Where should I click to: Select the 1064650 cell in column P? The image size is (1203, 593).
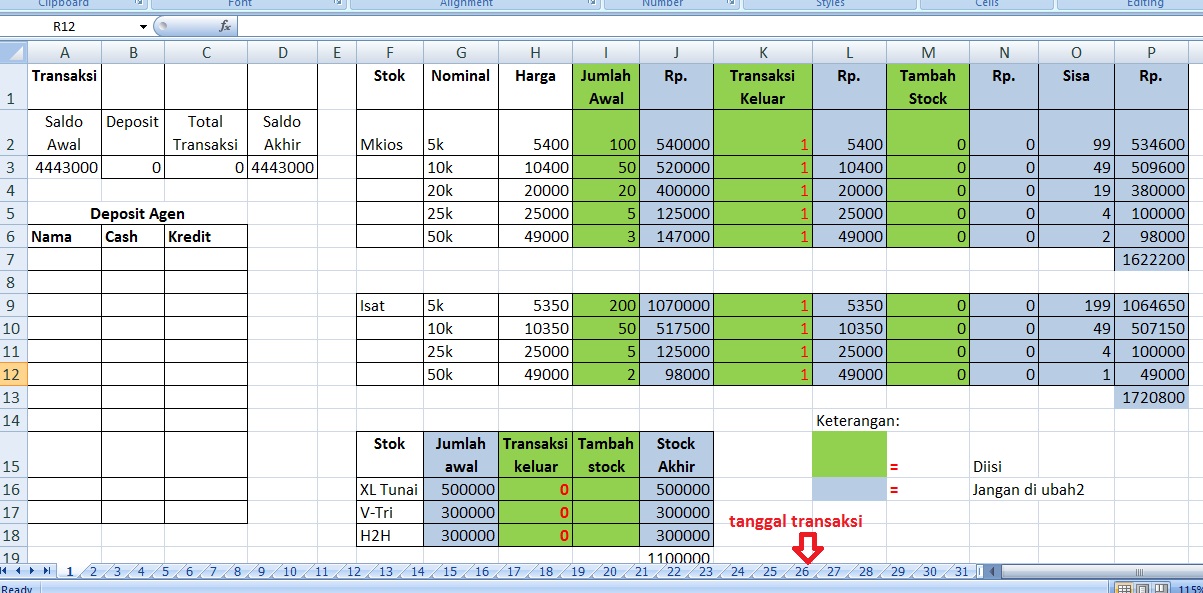pos(1150,305)
